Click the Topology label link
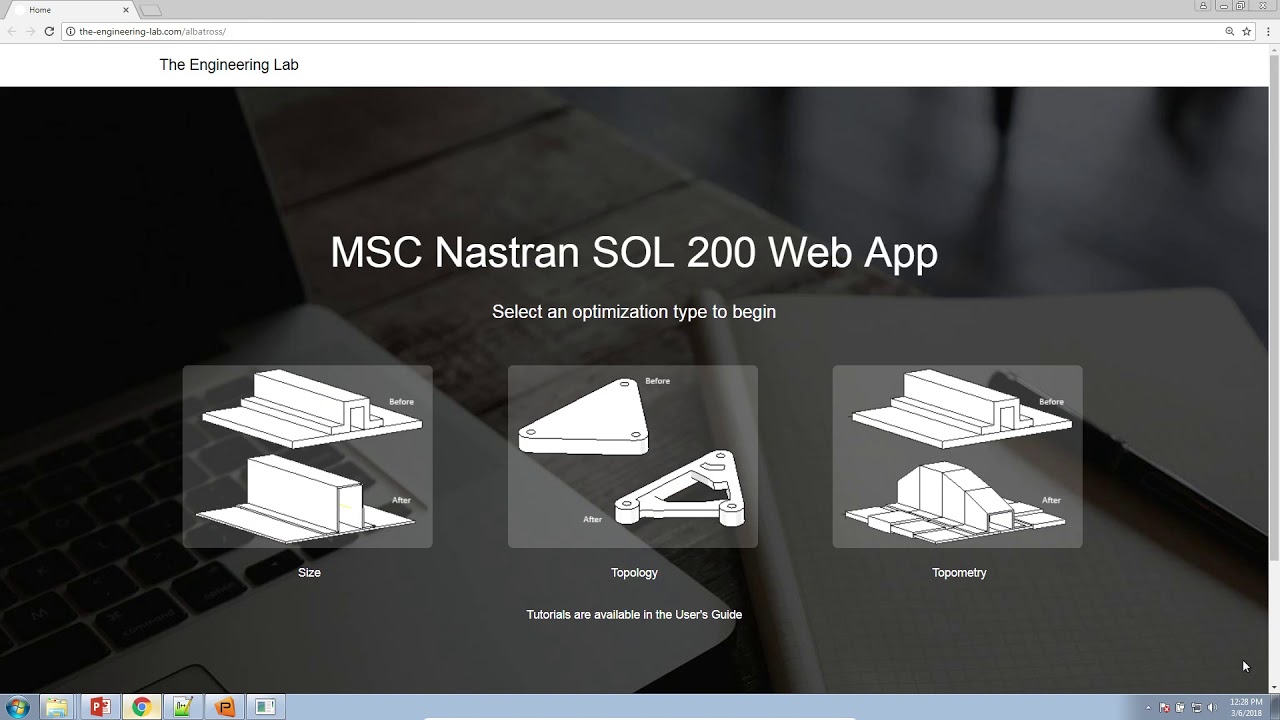The image size is (1280, 720). point(634,573)
